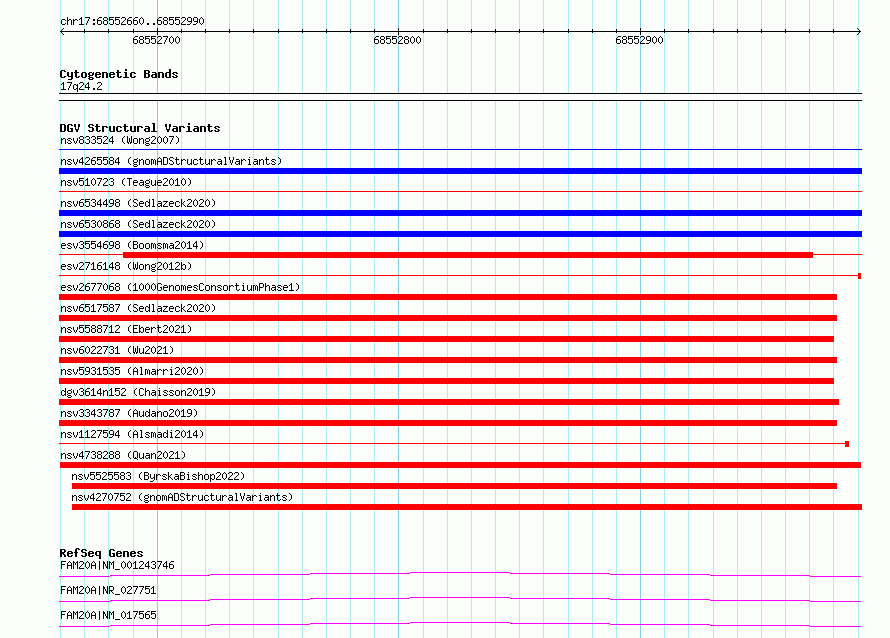Viewport: 890px width, 638px height.
Task: Select variant esv2716148 (Wong2012b) label
Action: coord(126,266)
